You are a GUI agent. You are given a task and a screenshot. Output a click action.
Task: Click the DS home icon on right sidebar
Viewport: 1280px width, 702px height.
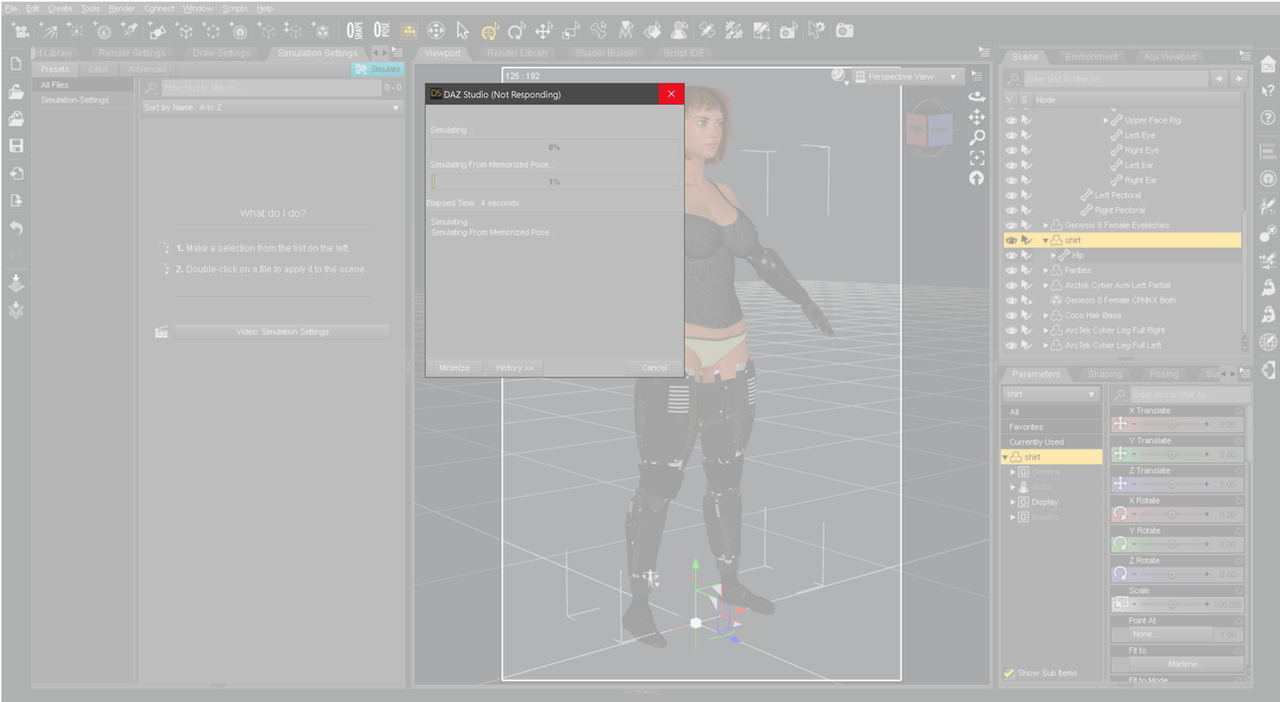point(1269,66)
